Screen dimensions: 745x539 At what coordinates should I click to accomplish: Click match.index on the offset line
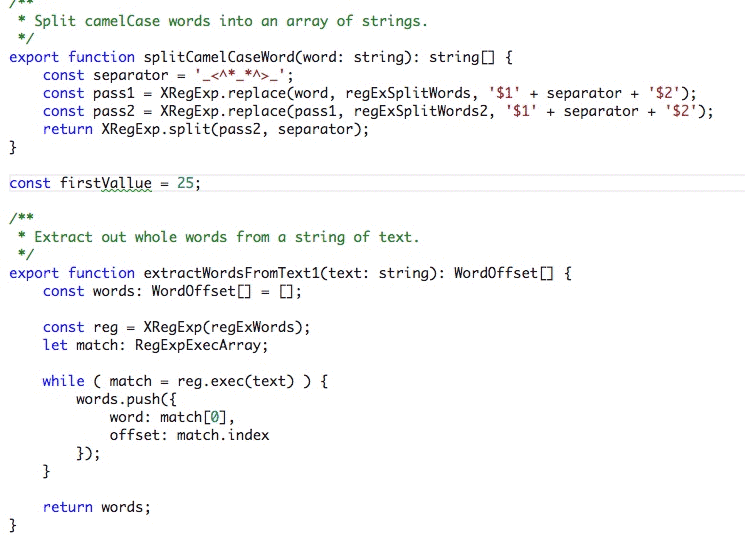click(223, 435)
